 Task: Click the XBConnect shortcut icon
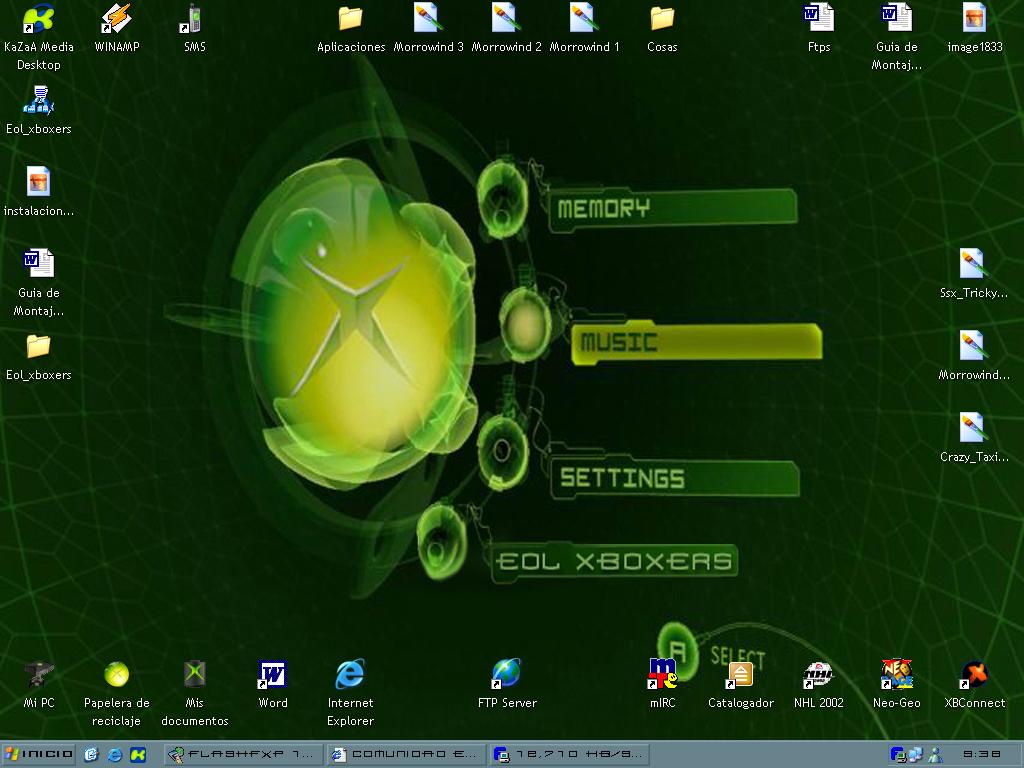pos(974,675)
